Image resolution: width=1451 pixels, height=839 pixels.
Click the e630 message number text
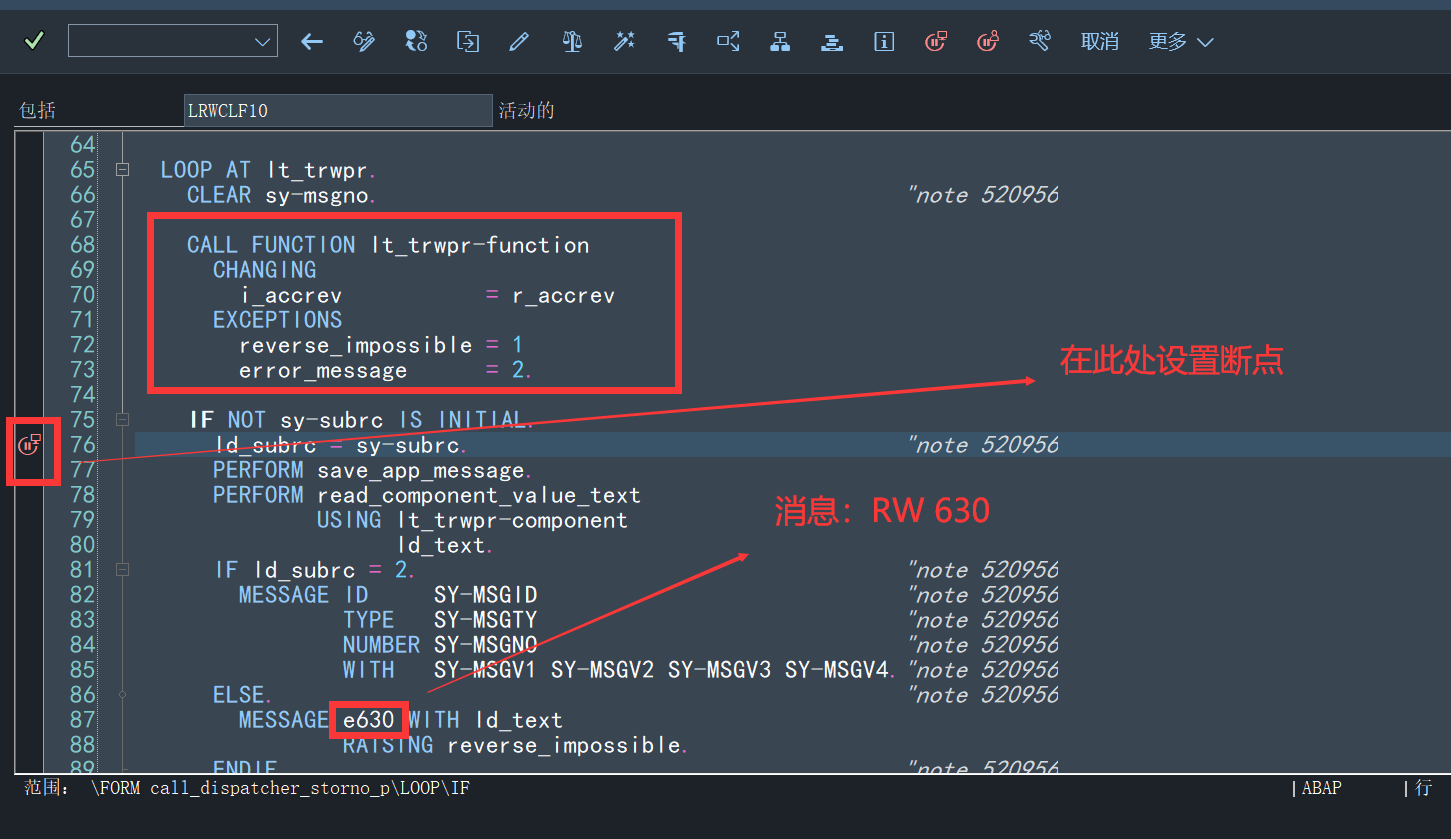(369, 720)
